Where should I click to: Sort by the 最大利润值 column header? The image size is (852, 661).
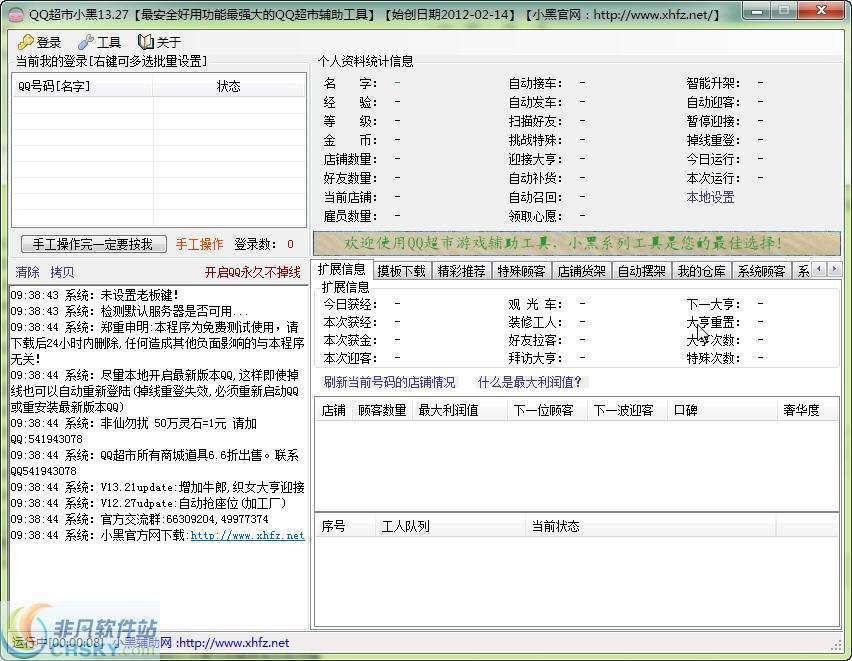[460, 410]
